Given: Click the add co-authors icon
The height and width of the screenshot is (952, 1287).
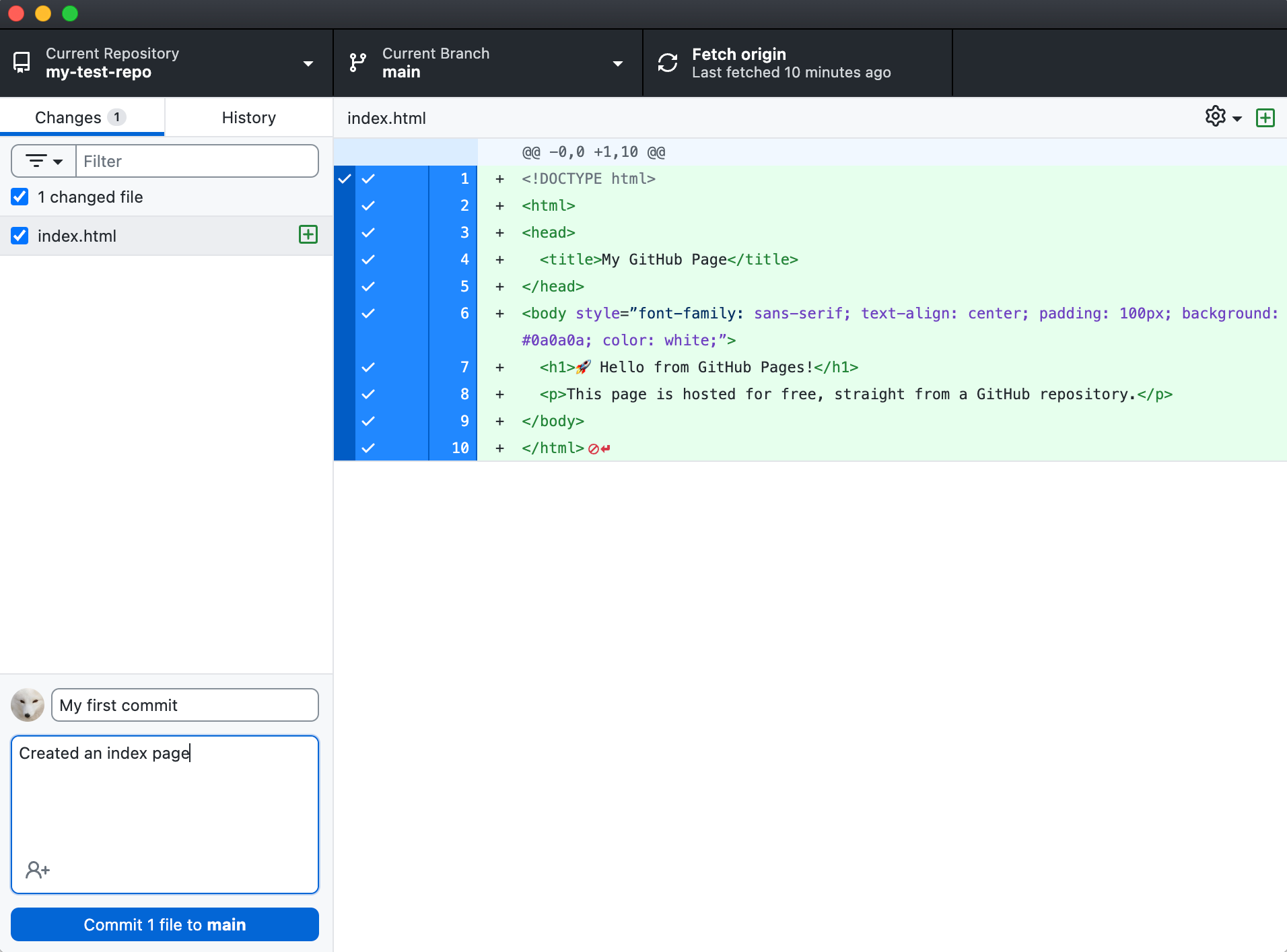Looking at the screenshot, I should pyautogui.click(x=38, y=870).
